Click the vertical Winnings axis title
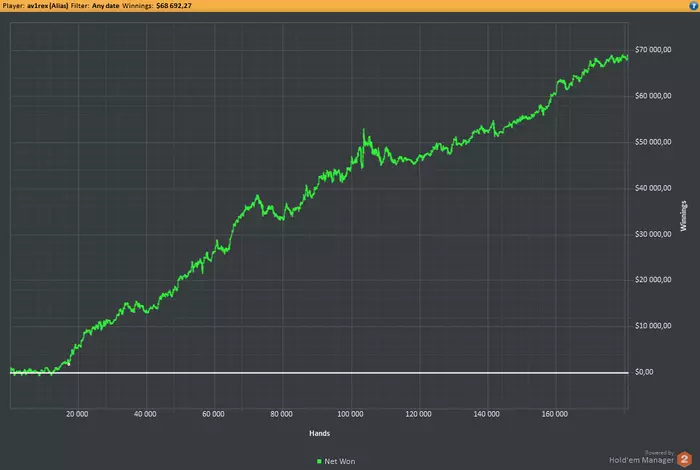The height and width of the screenshot is (470, 700). 683,216
